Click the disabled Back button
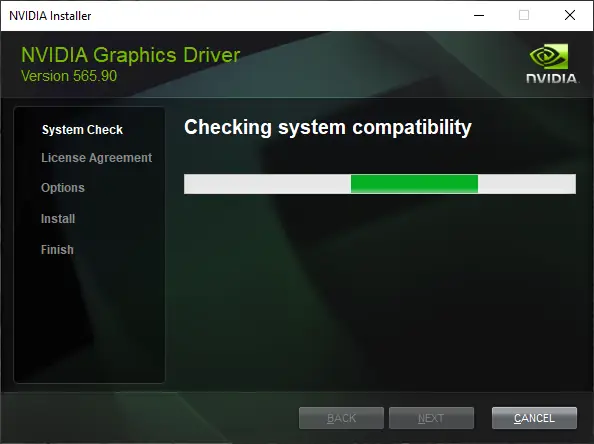 (x=341, y=418)
